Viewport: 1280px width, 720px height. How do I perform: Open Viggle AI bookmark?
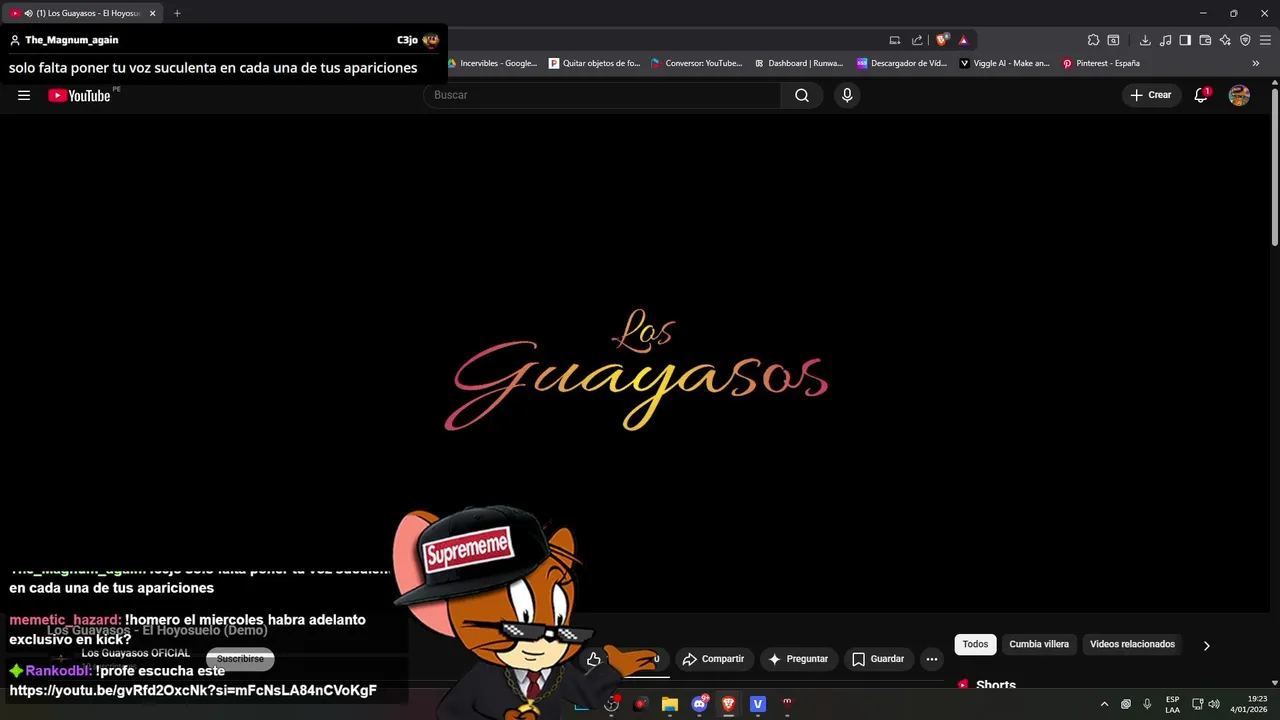[1005, 63]
